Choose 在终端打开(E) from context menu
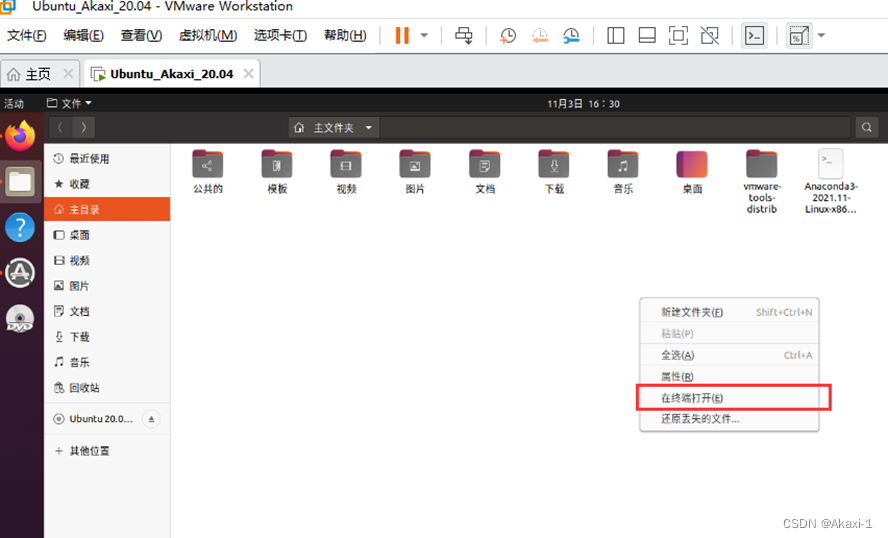 click(729, 398)
